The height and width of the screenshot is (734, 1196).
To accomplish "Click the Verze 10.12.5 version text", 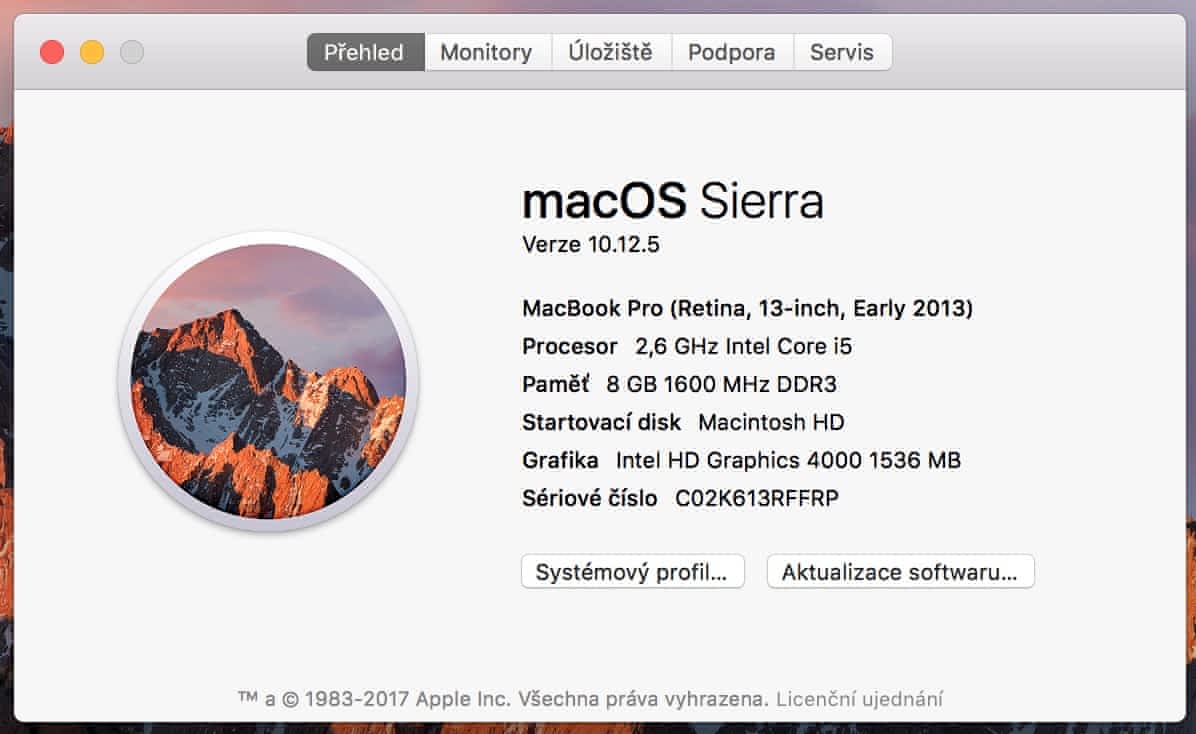I will tap(591, 245).
